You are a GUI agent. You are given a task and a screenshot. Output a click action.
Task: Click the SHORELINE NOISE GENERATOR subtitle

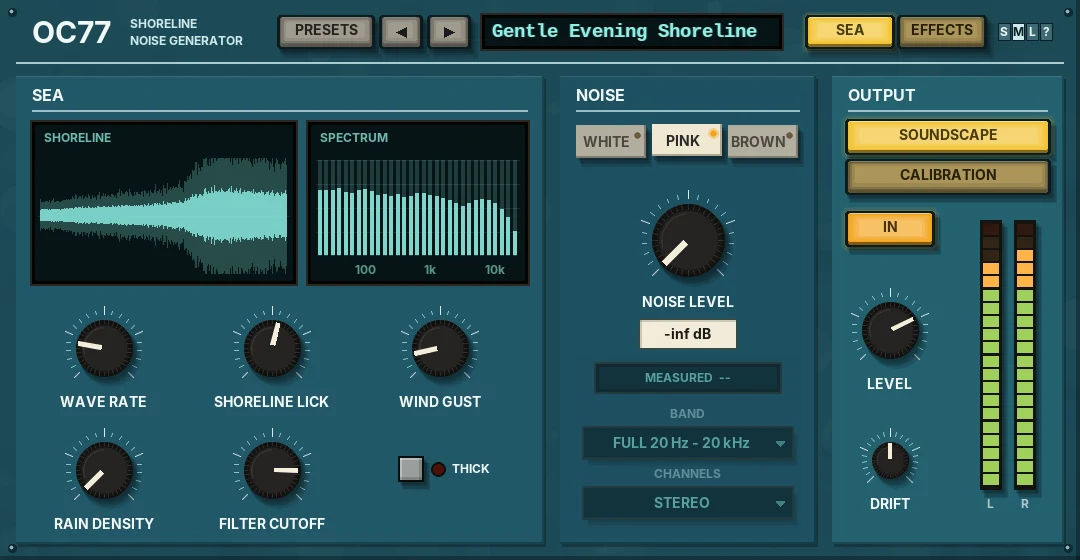(186, 32)
